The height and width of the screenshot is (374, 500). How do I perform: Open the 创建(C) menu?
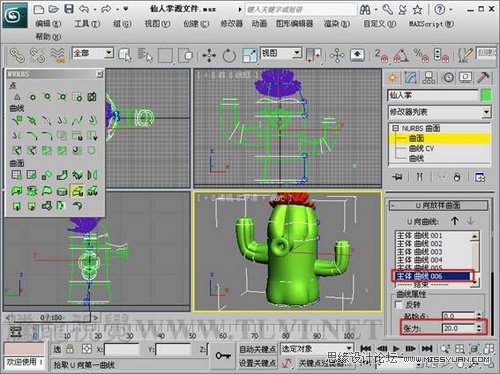[196, 24]
